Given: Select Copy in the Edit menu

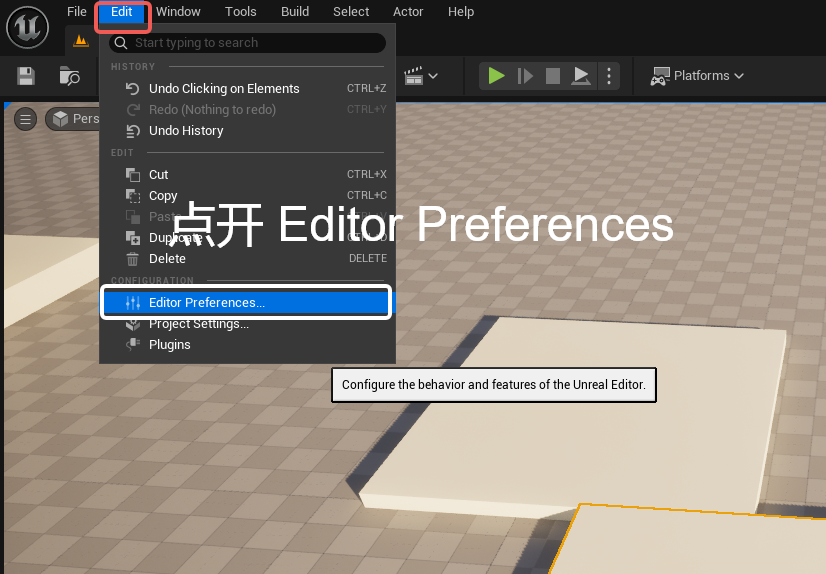Looking at the screenshot, I should pos(248,195).
